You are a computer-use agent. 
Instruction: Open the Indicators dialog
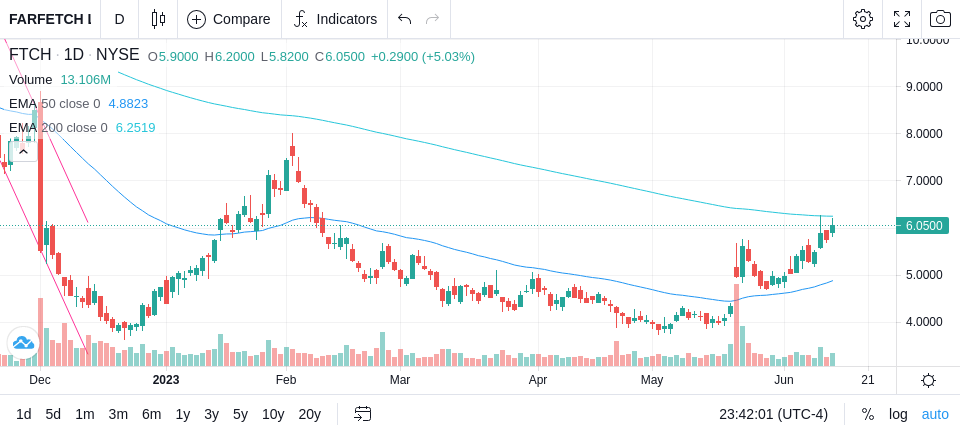335,19
